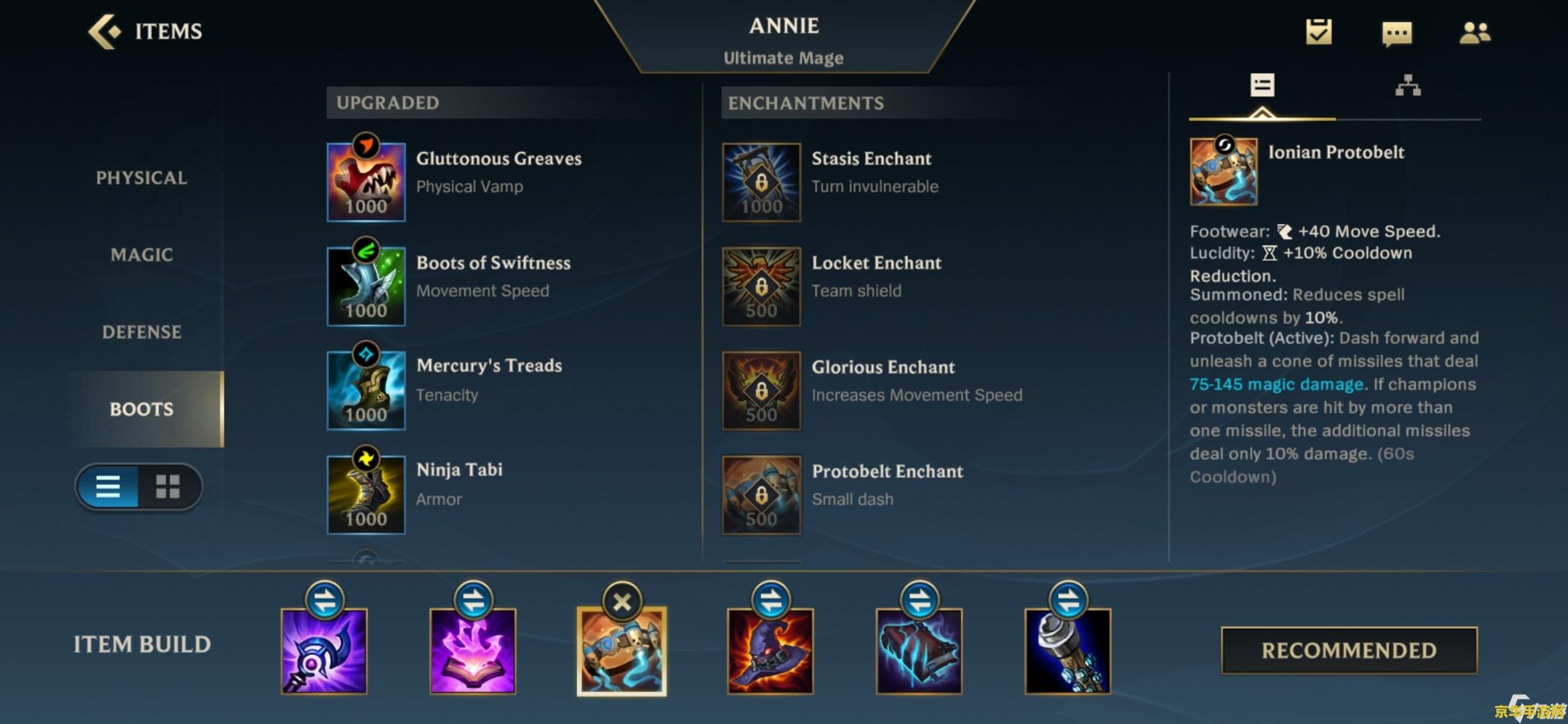This screenshot has width=1568, height=724.
Task: Remove Ionian Protobelt from item build
Action: 622,601
